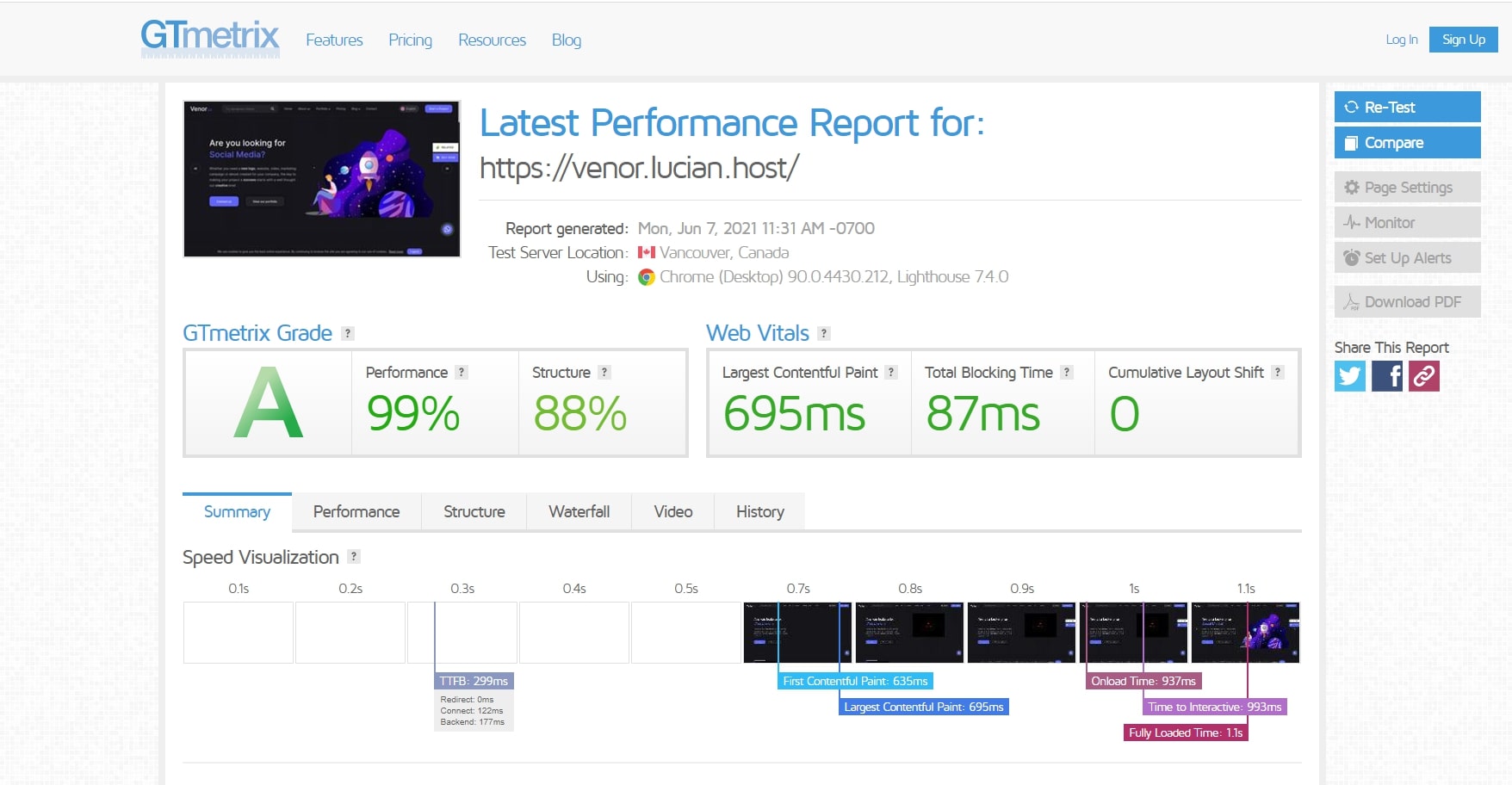This screenshot has width=1512, height=785.
Task: Download the report as PDF
Action: click(1408, 301)
